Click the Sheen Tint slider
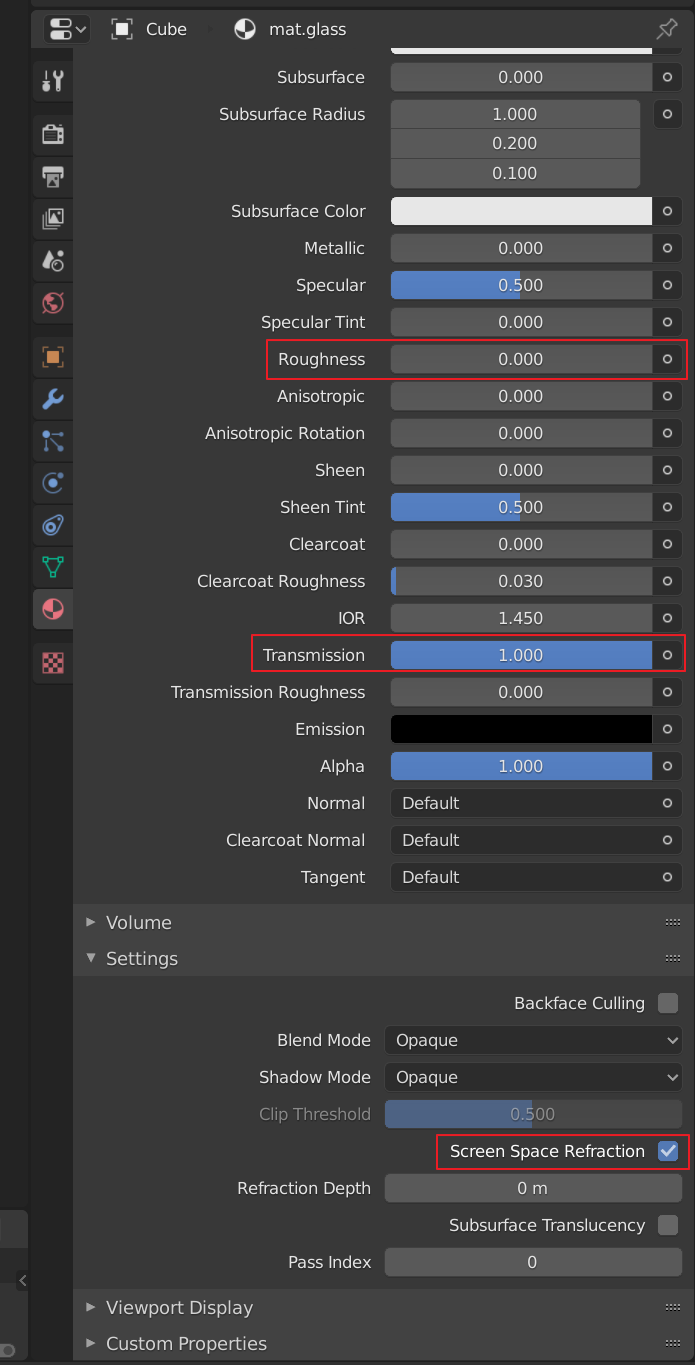Viewport: 695px width, 1365px height. pyautogui.click(x=521, y=507)
